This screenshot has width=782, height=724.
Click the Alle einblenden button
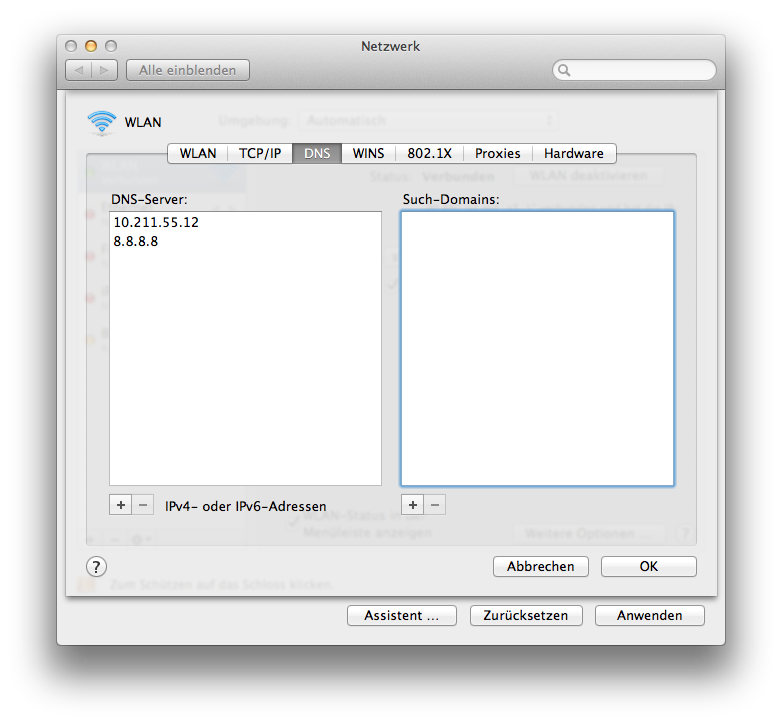188,70
